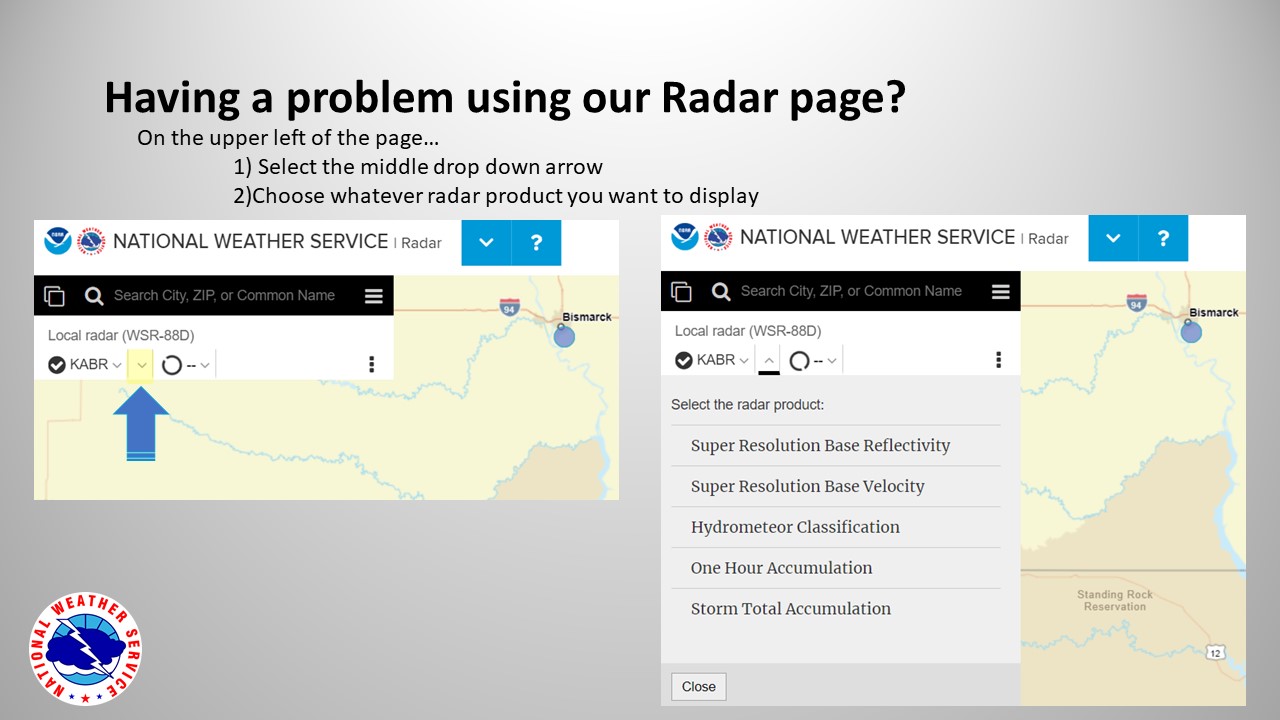Click the I-94 highway shield in the product-list screenshot
The width and height of the screenshot is (1280, 720).
[x=1137, y=302]
